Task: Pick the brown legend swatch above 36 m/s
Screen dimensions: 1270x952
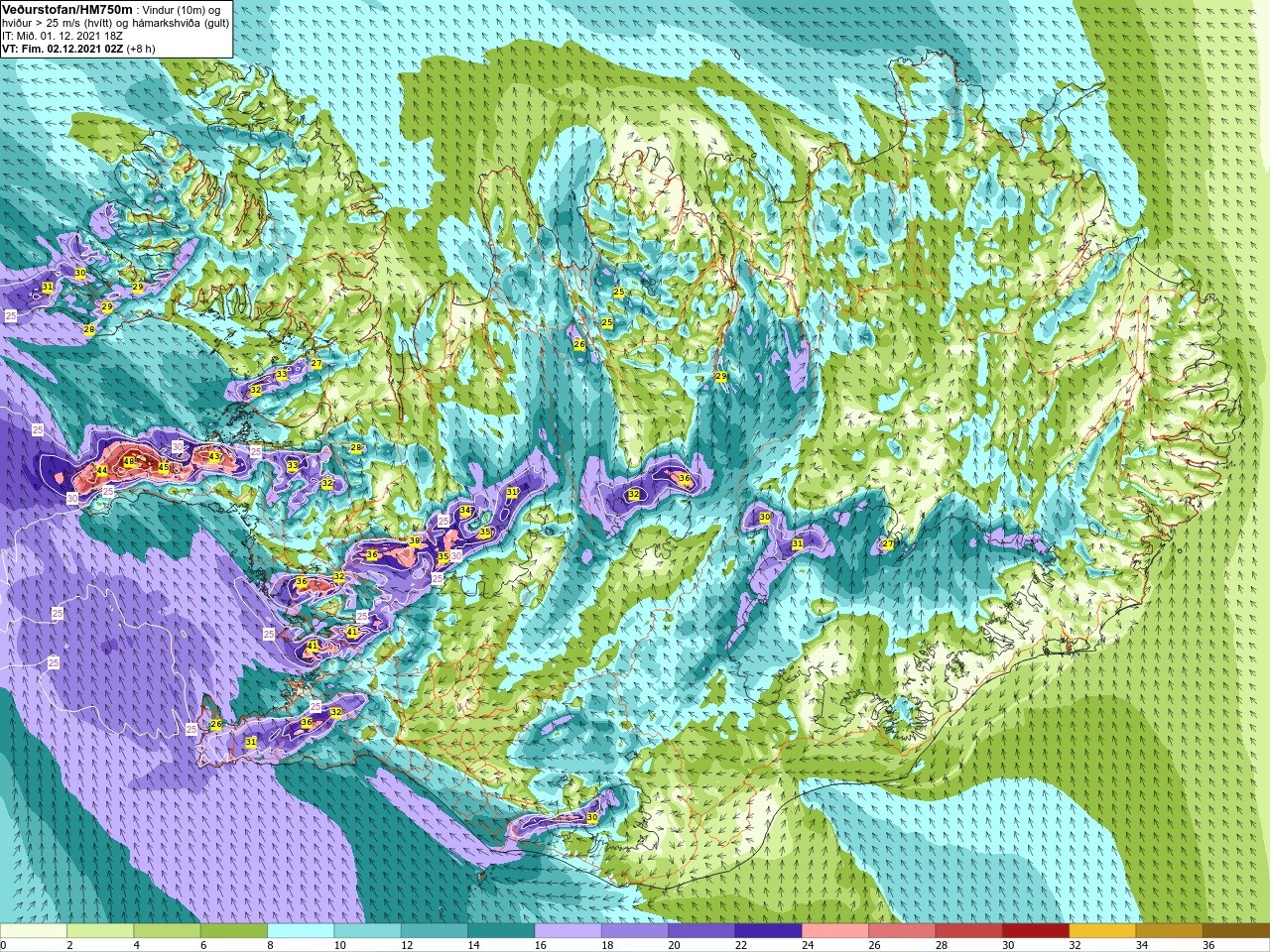Action: click(1236, 931)
